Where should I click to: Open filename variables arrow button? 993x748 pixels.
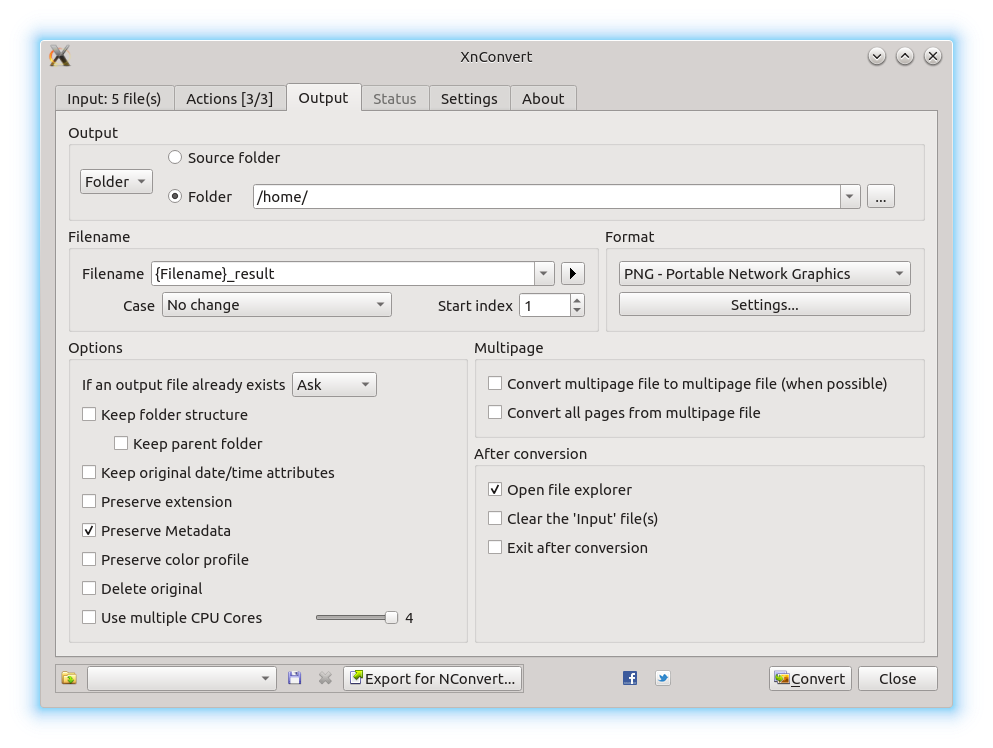572,274
